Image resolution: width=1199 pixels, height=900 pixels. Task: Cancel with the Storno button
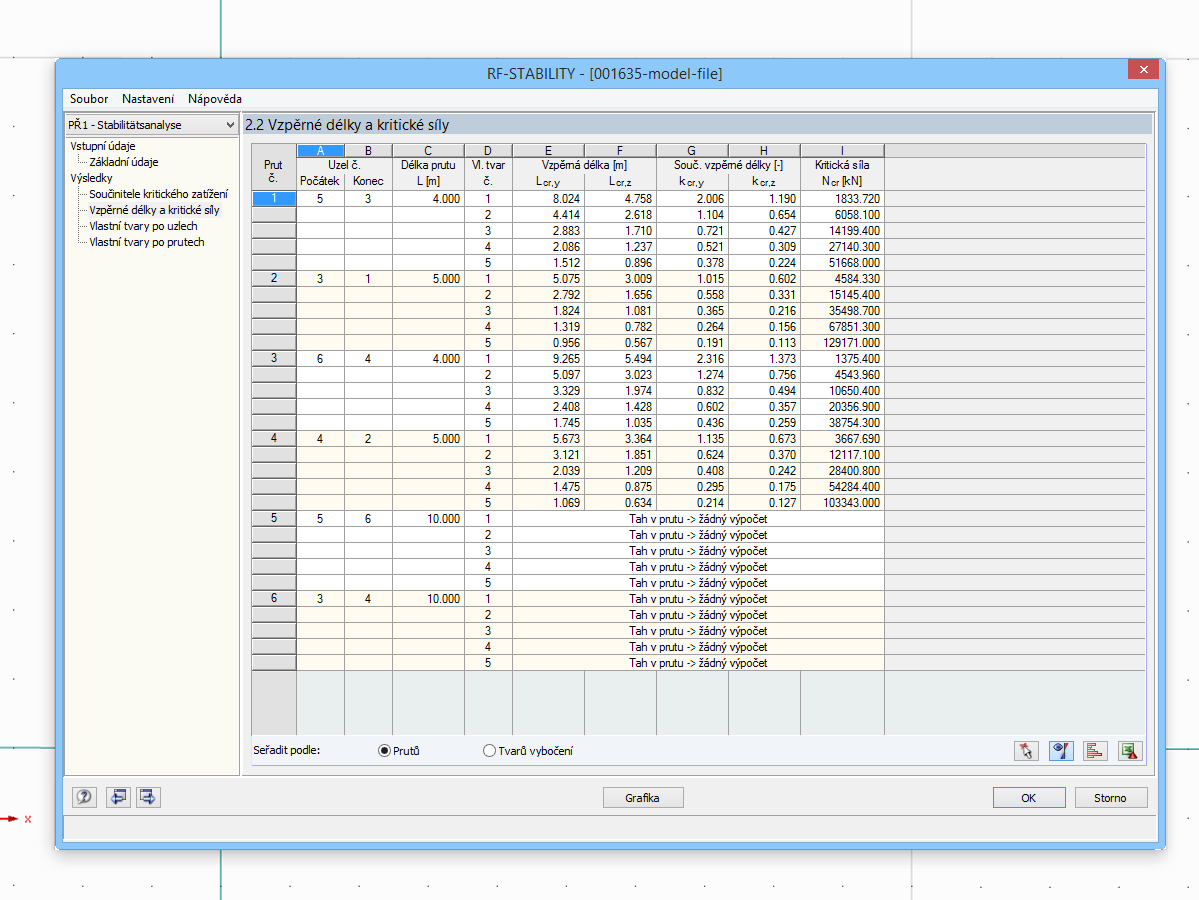point(1110,798)
